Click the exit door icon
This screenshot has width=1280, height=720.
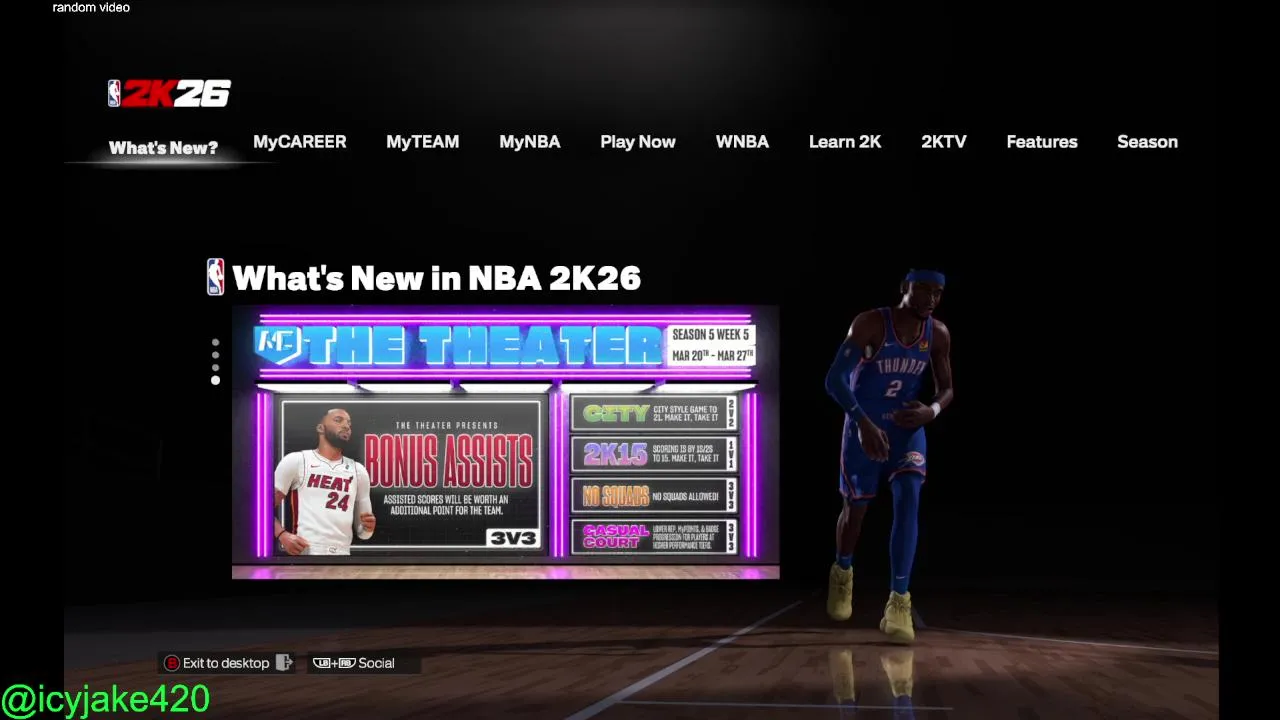coord(284,663)
